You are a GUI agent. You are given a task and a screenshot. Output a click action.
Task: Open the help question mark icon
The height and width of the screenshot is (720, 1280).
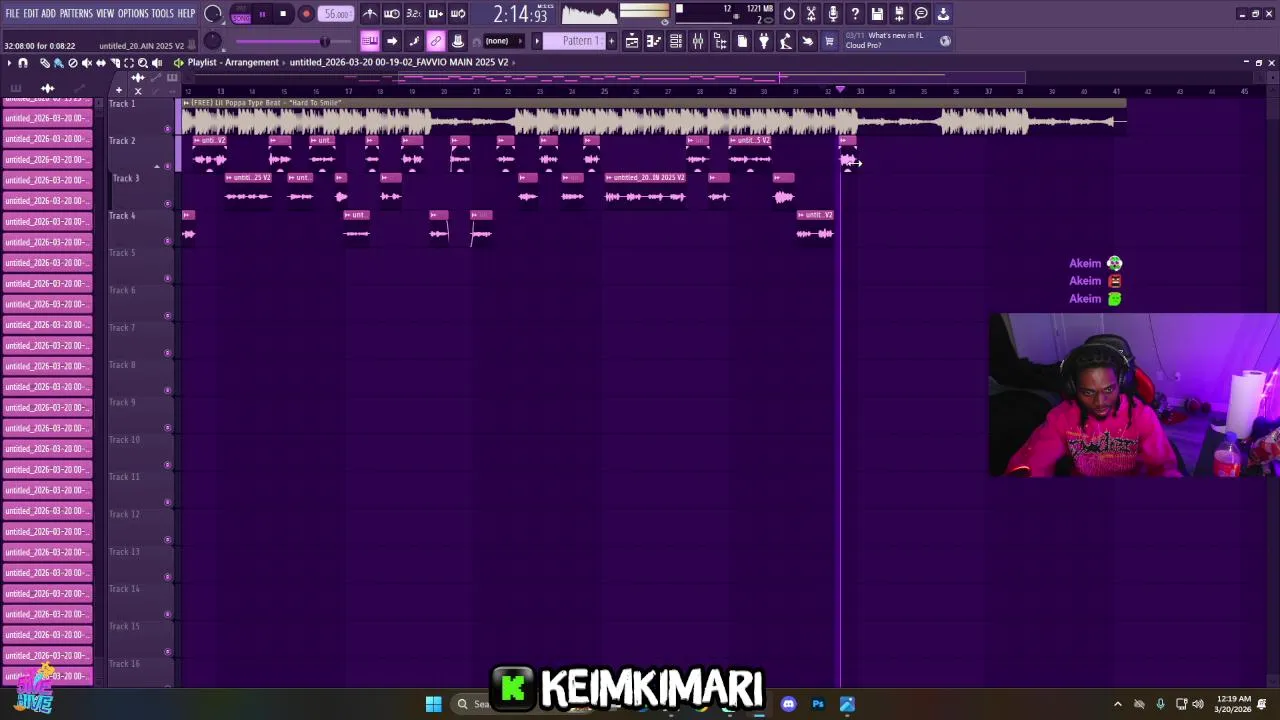856,14
